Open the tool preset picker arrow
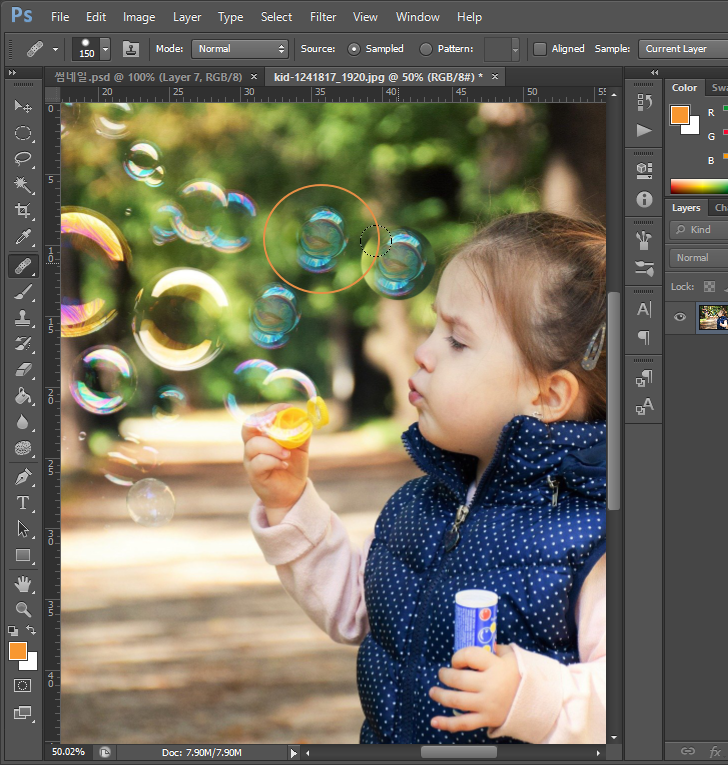 click(55, 49)
